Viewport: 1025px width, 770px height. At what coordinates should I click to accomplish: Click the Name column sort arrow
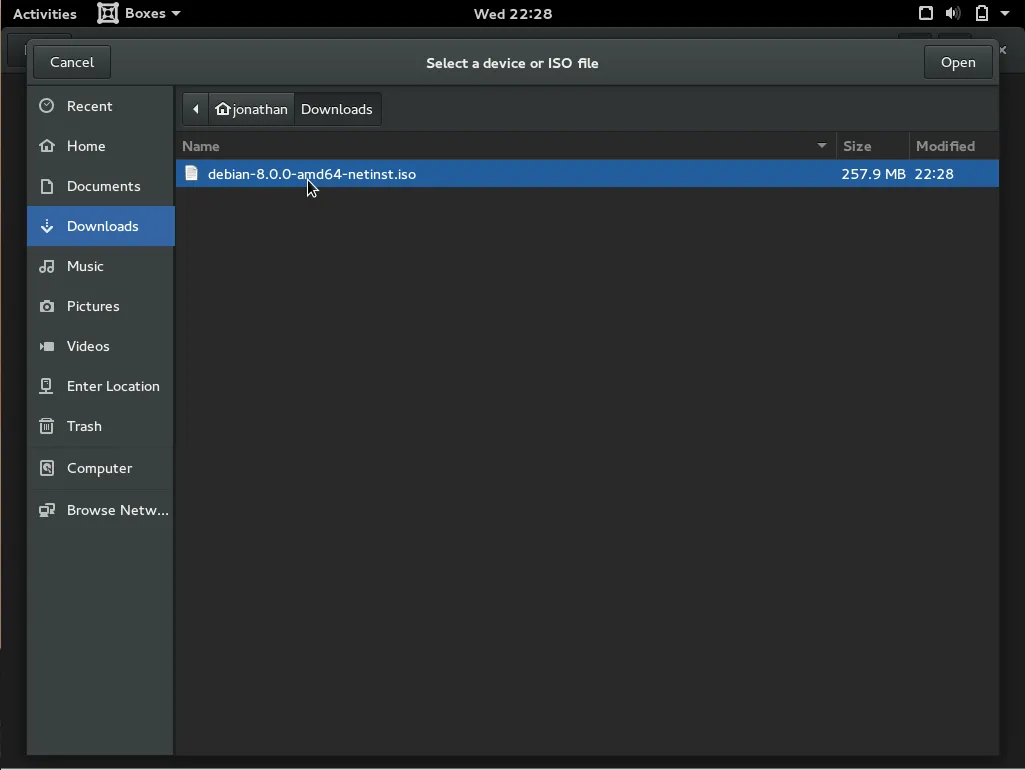tap(822, 146)
